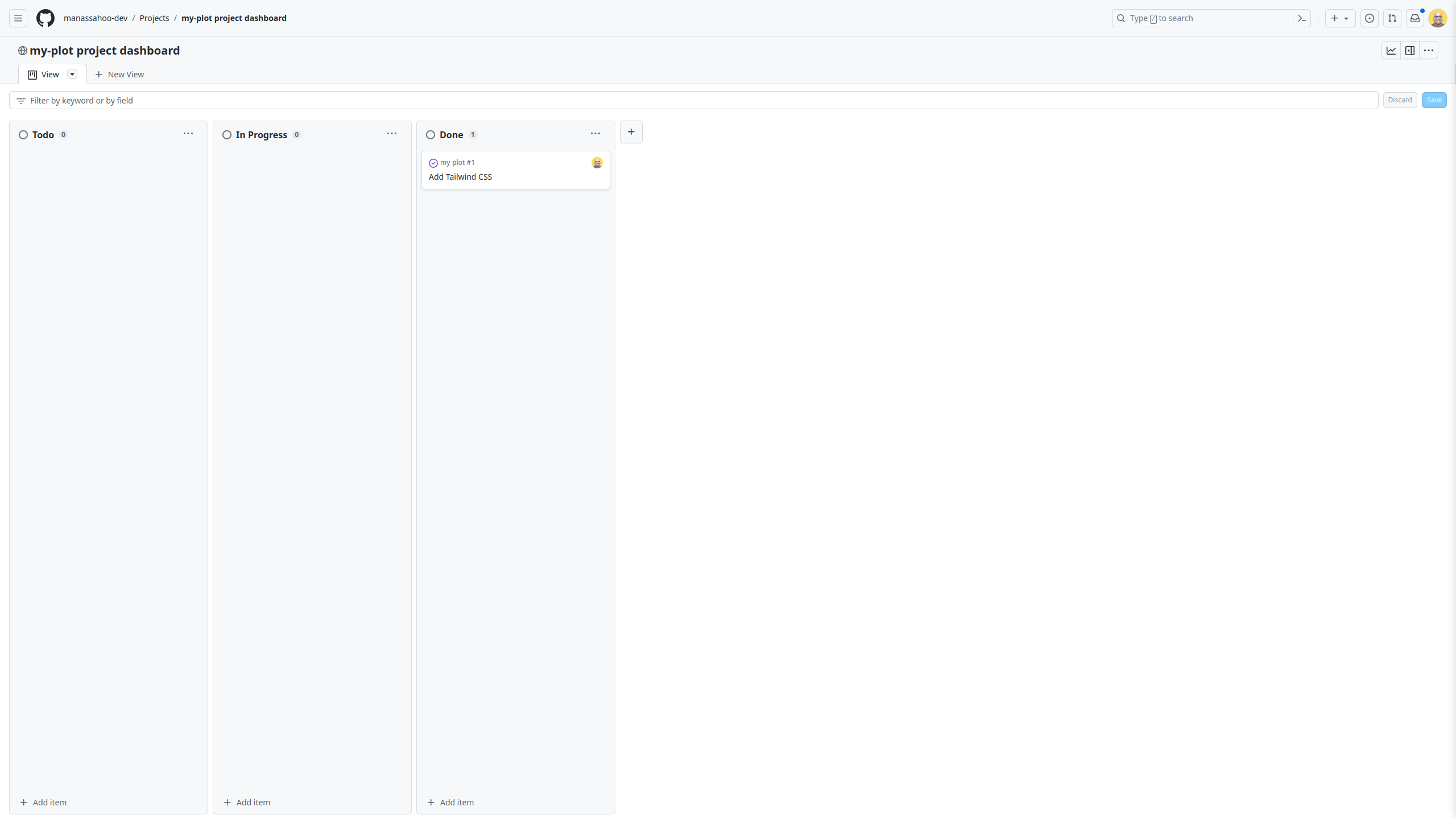Open the Pull requests icon
Image resolution: width=1456 pixels, height=819 pixels.
pos(1392,18)
